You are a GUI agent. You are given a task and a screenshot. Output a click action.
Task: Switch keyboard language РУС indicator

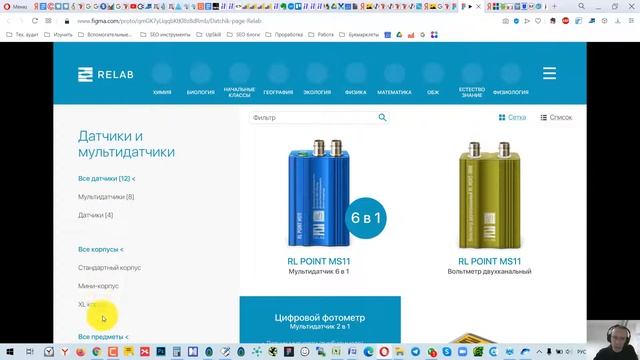(582, 352)
